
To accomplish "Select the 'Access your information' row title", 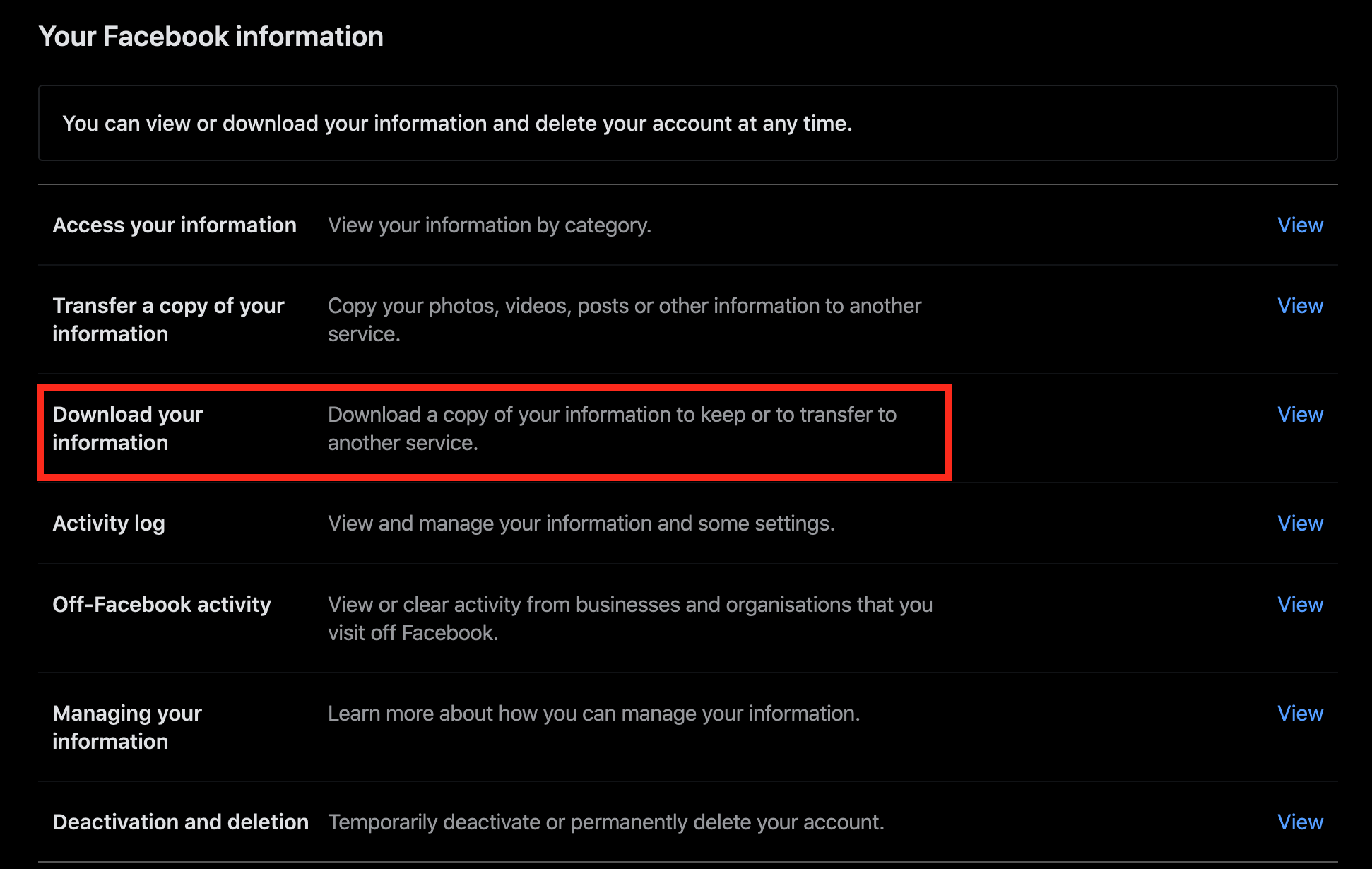I will (x=175, y=225).
